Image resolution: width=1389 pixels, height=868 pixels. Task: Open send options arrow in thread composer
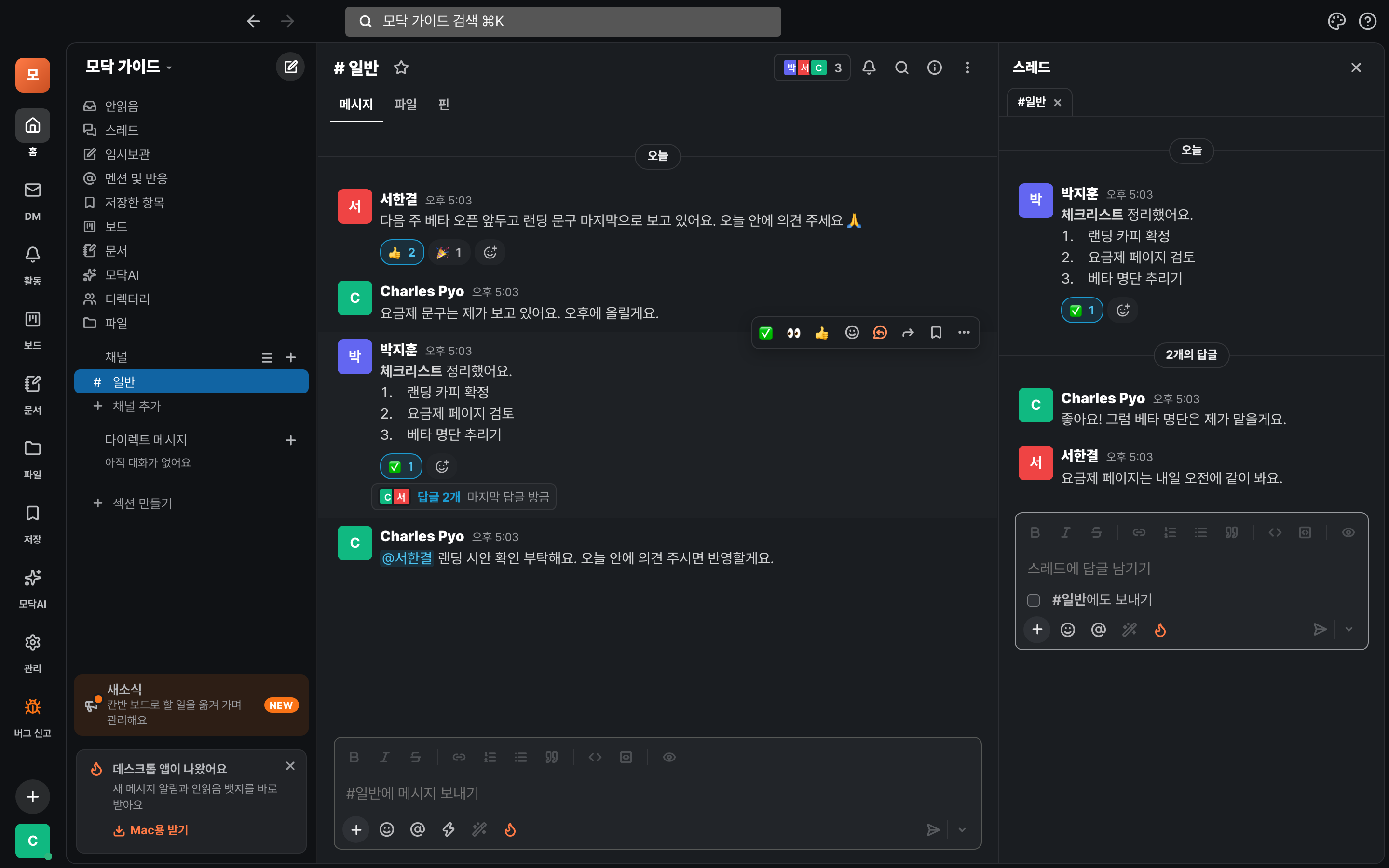tap(1349, 630)
